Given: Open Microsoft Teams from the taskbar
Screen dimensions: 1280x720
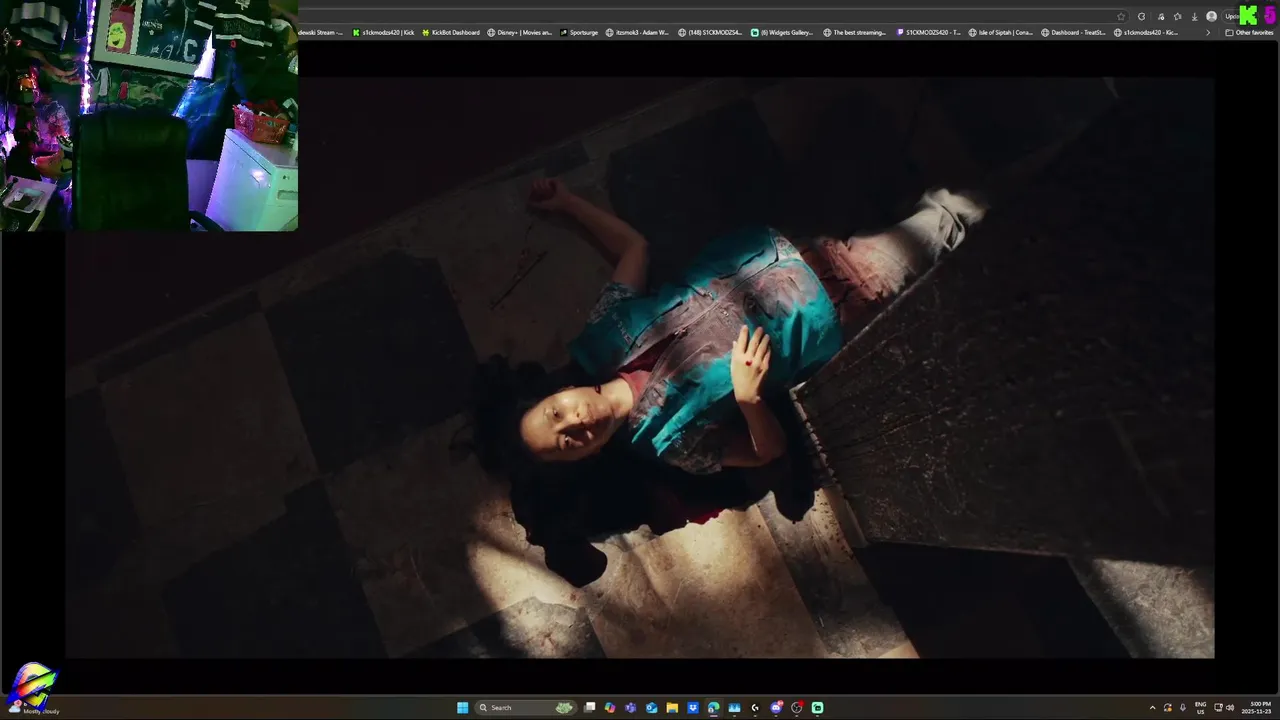Looking at the screenshot, I should 630,708.
